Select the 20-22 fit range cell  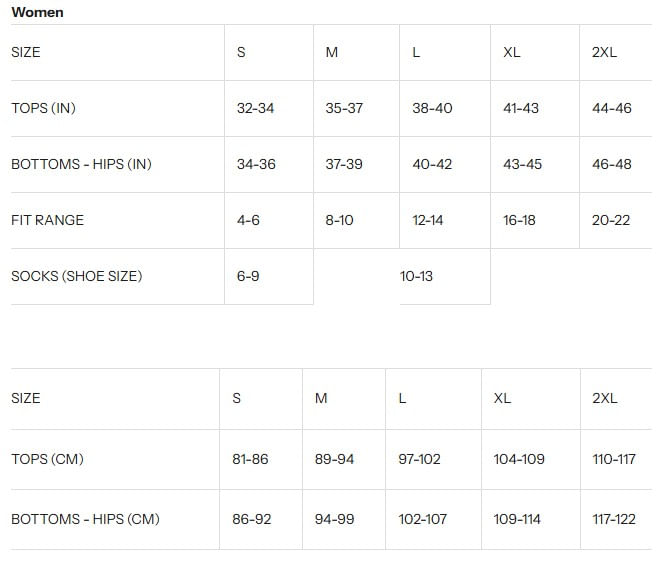click(x=610, y=220)
